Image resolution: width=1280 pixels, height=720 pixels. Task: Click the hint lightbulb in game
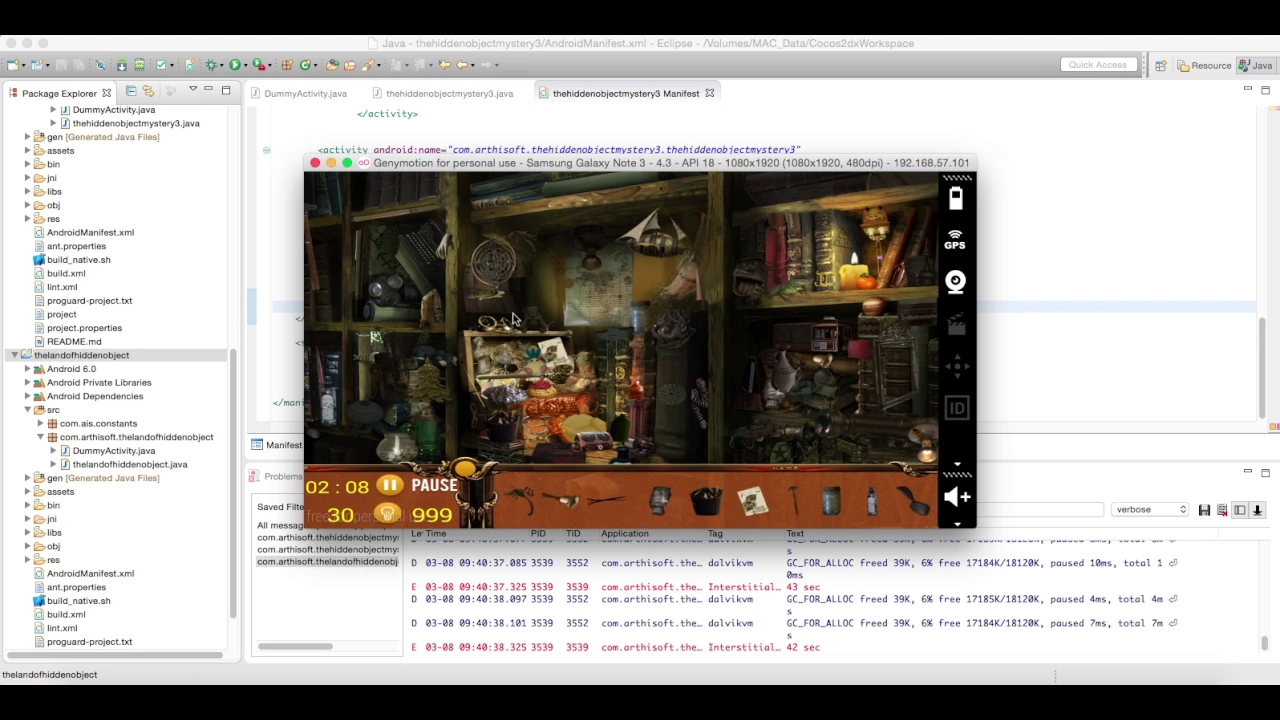pos(387,514)
